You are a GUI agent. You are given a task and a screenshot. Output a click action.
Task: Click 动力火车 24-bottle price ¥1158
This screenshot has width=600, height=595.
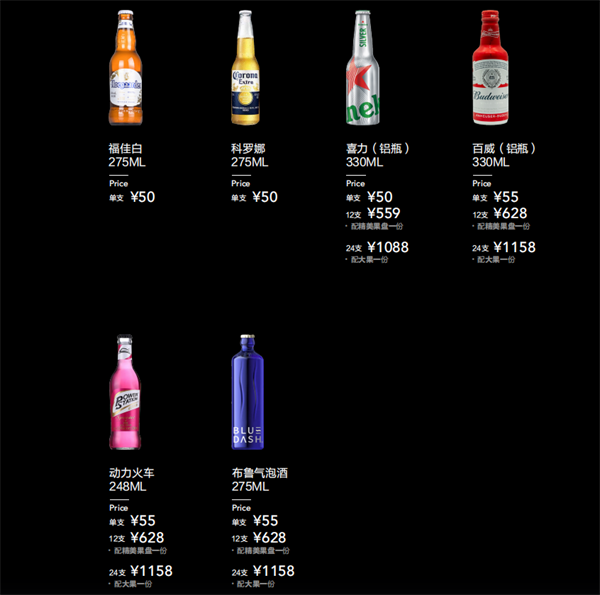[x=152, y=571]
